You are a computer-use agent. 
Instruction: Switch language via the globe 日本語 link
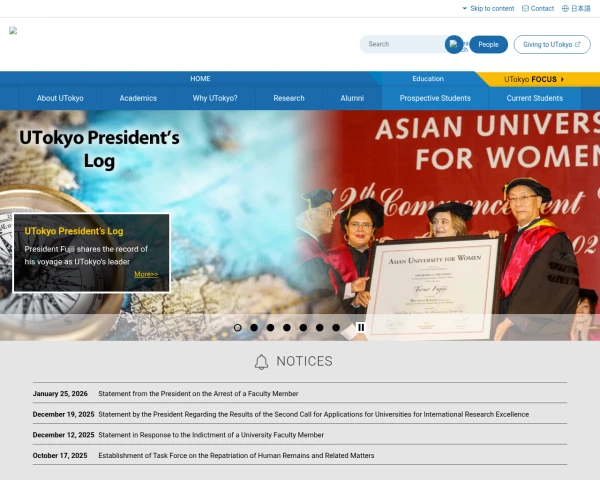[576, 8]
